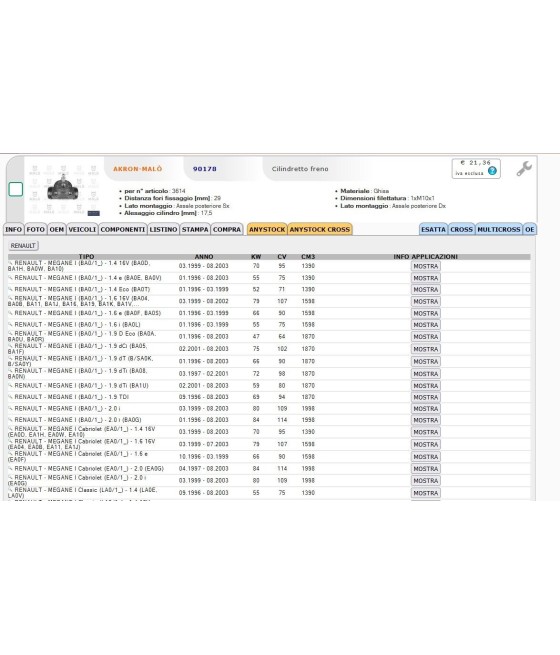Select row MEGANE I Cabriolet 2.0 (EA0G)
Screen dimensions: 560x655
(x=269, y=469)
